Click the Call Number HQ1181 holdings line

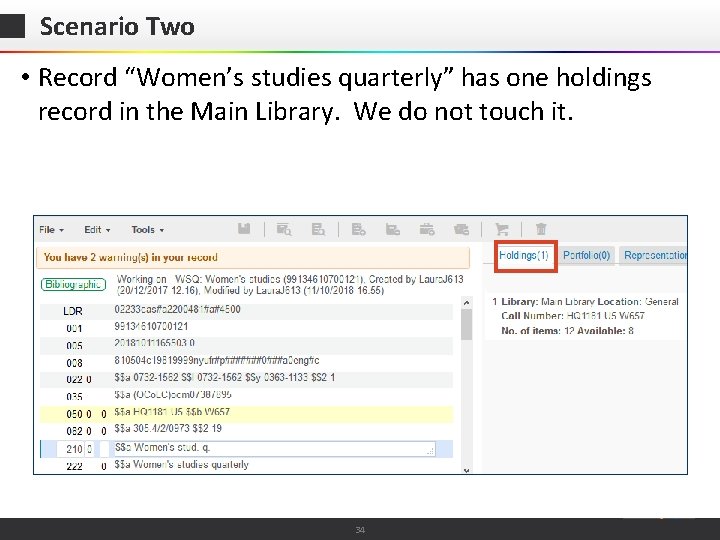[x=573, y=316]
